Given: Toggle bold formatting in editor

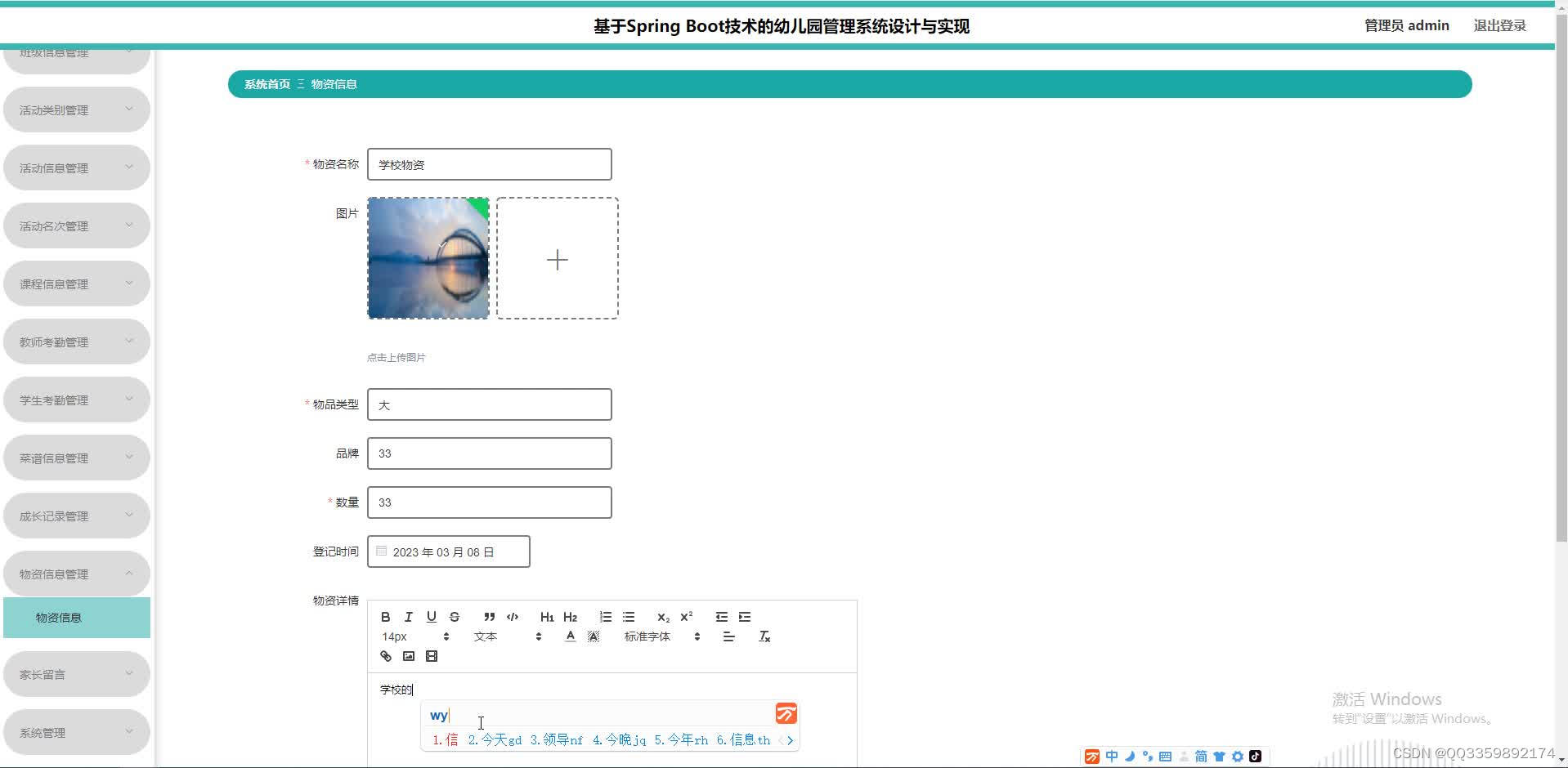Looking at the screenshot, I should point(386,617).
